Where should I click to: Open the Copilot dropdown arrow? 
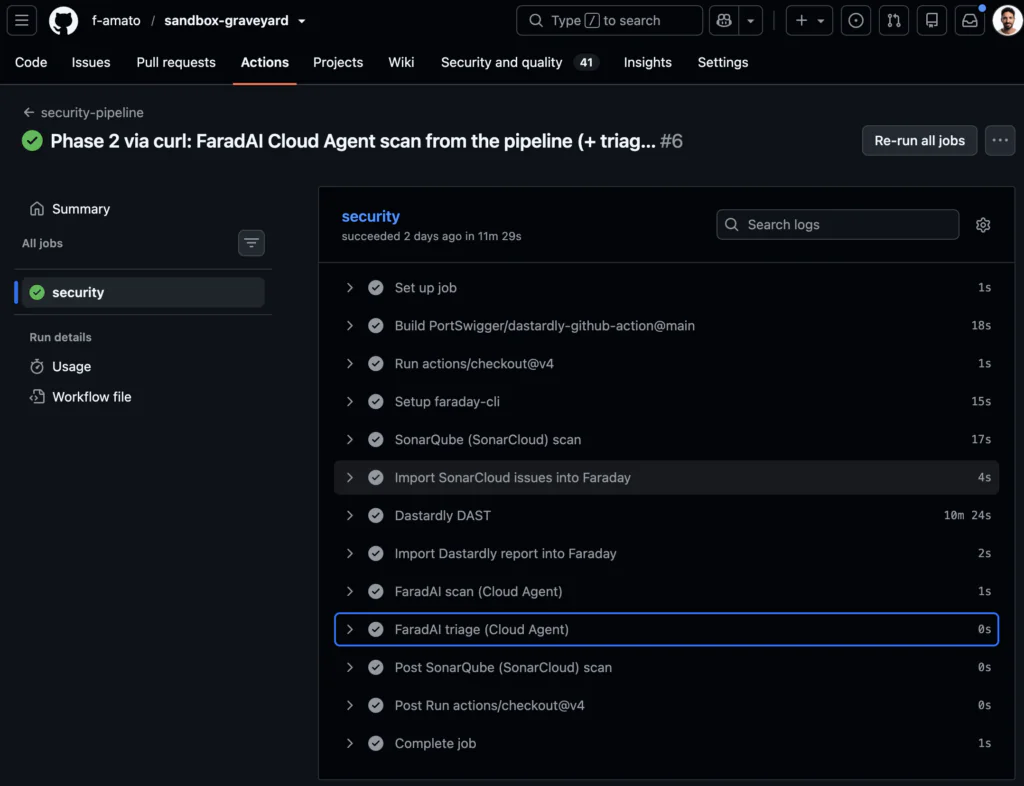[751, 21]
